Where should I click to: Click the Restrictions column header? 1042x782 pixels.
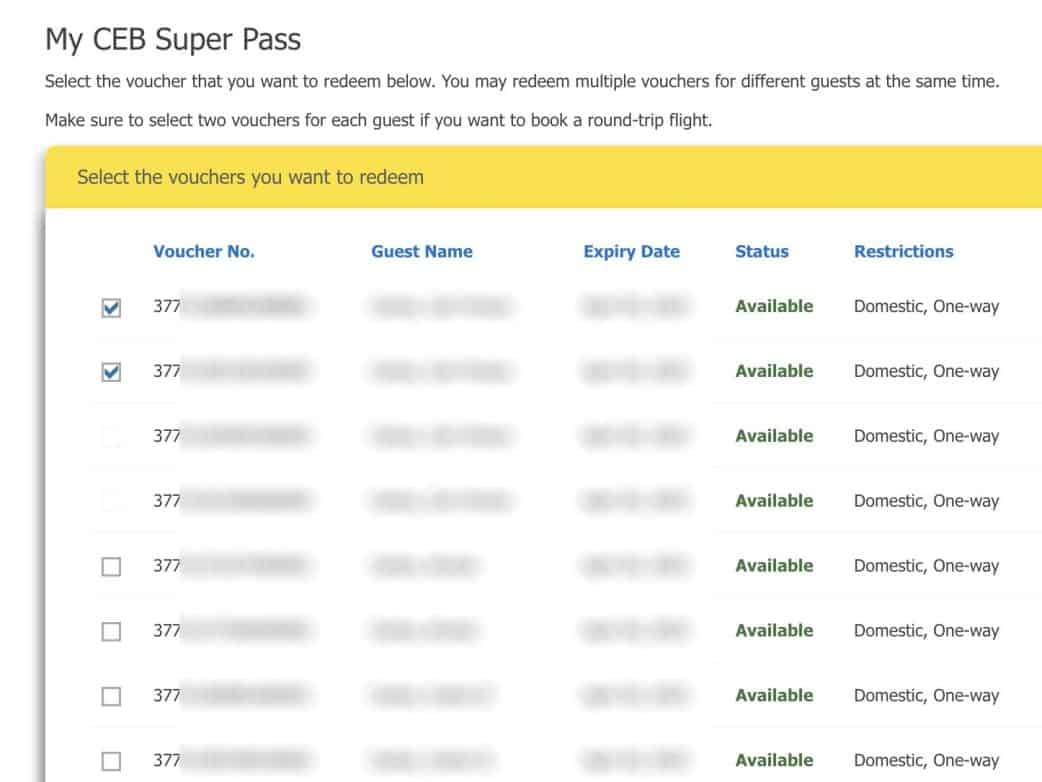[903, 252]
